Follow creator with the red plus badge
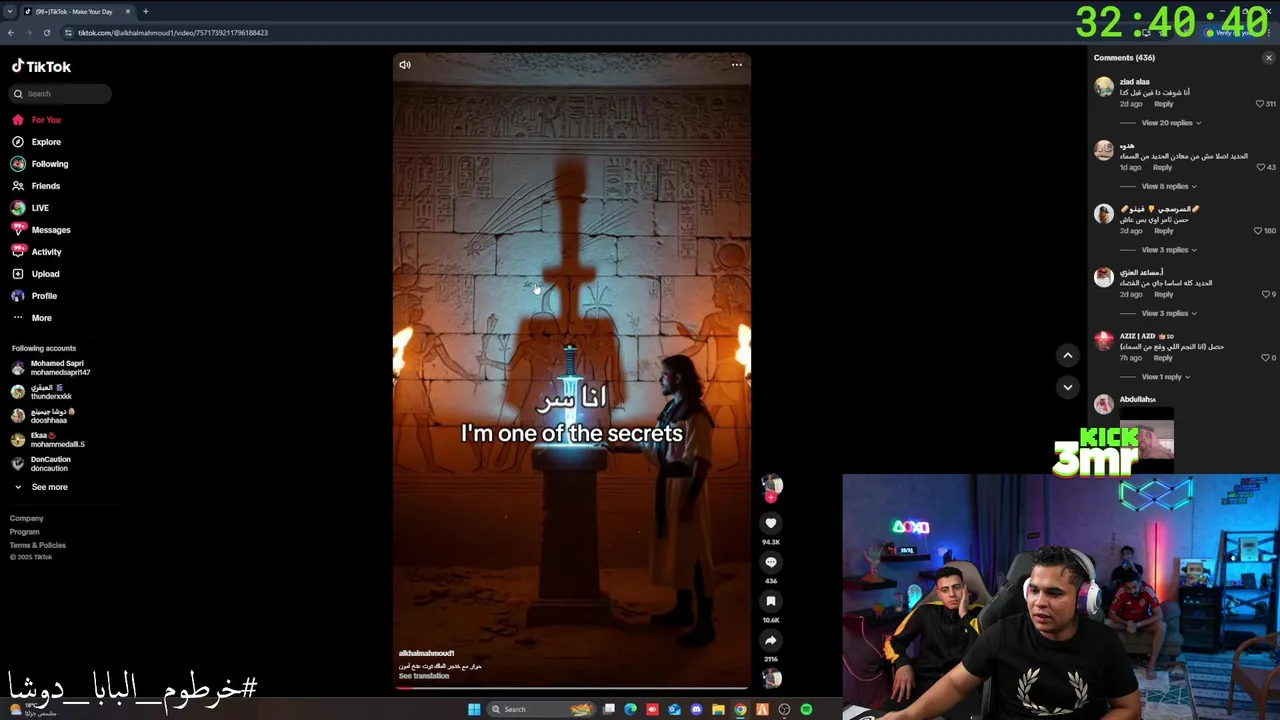 (771, 497)
